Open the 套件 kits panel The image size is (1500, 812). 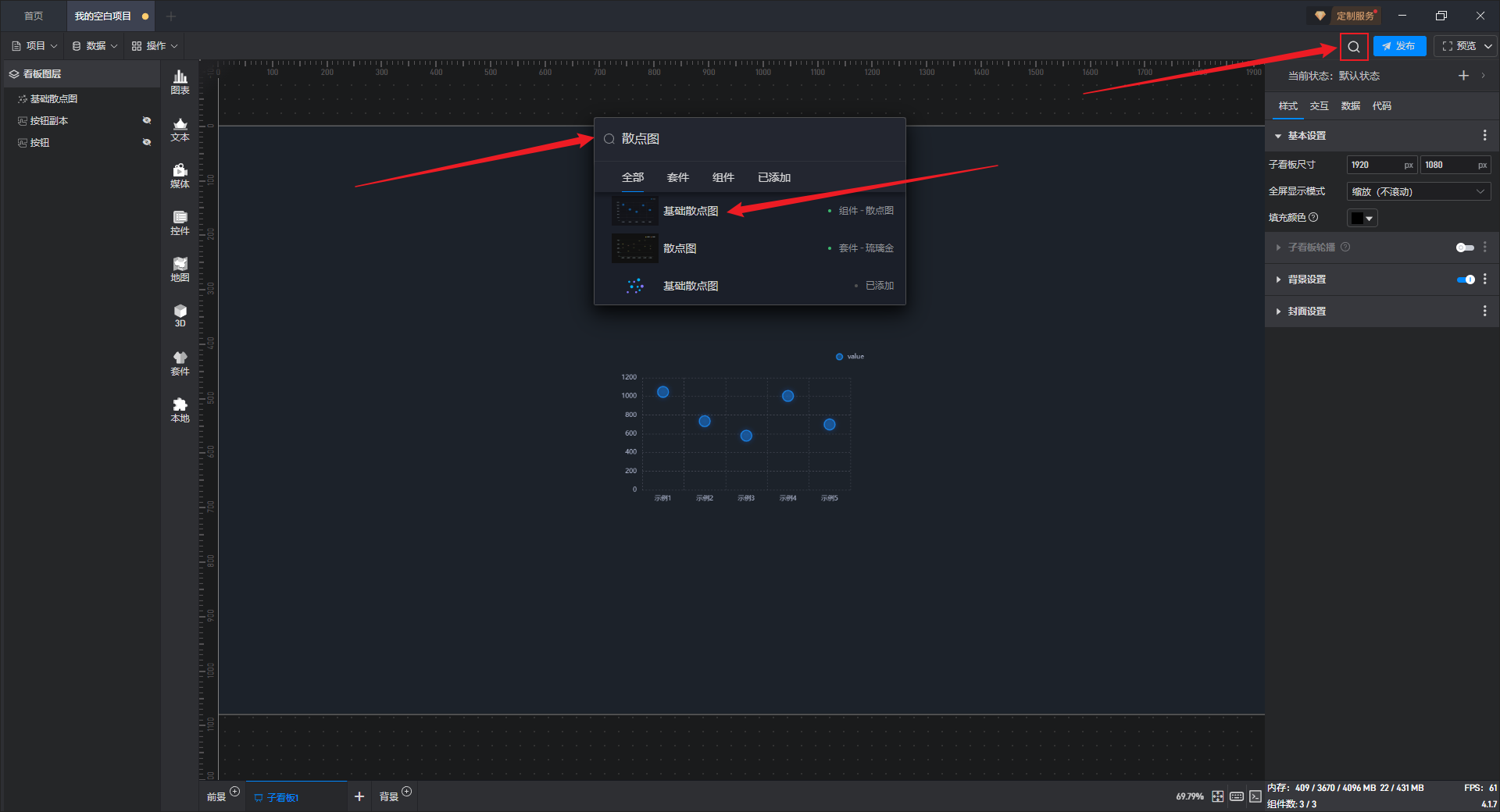180,363
